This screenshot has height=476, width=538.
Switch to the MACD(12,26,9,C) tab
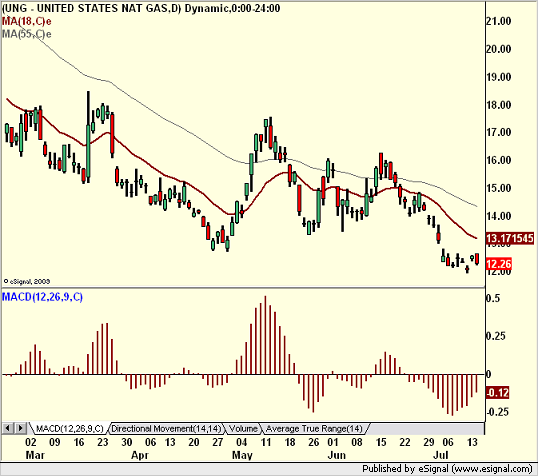point(70,429)
